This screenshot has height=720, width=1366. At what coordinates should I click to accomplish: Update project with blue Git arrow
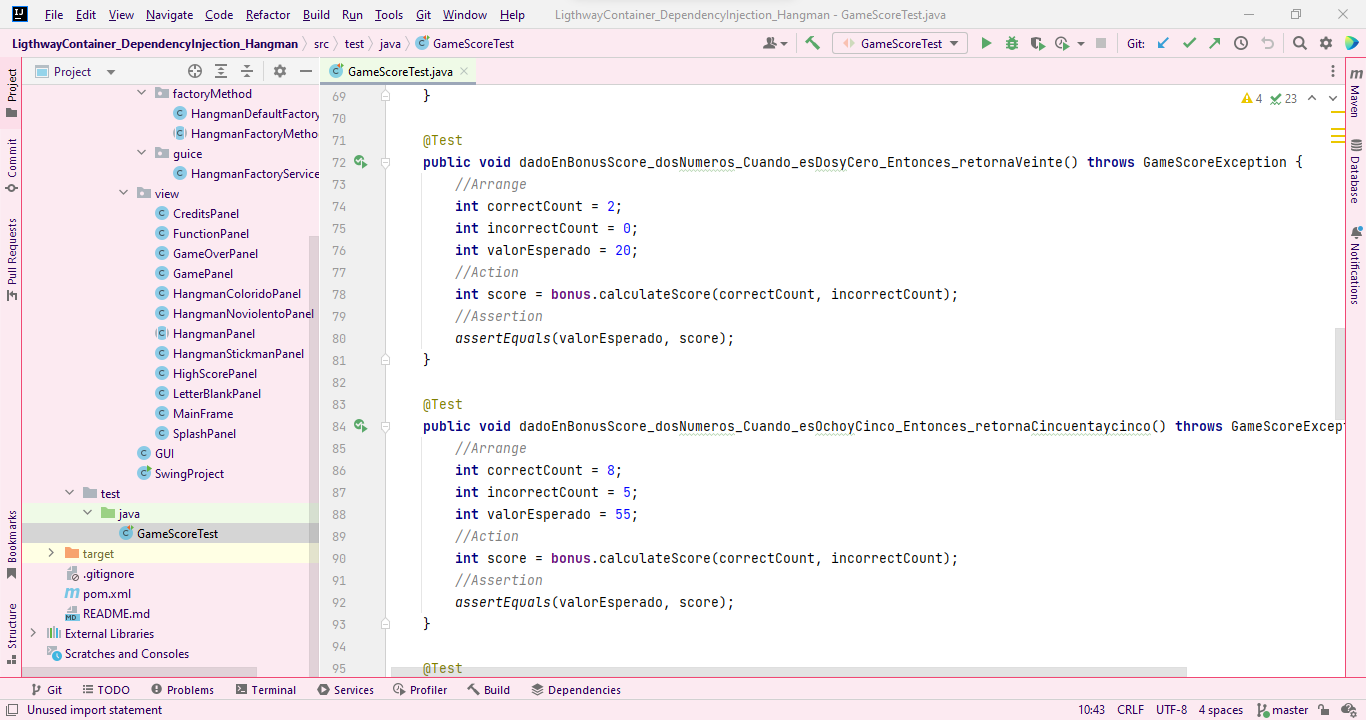pos(1164,43)
